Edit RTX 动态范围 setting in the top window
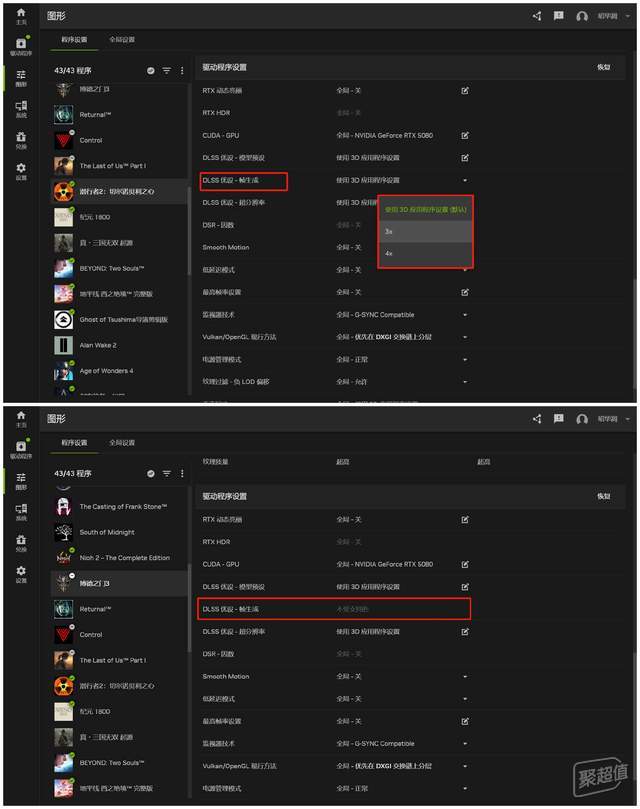640x809 pixels. tap(465, 91)
